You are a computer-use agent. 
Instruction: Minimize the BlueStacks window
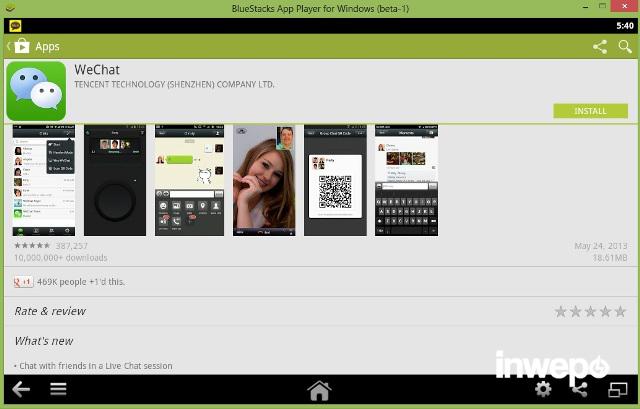click(x=586, y=7)
